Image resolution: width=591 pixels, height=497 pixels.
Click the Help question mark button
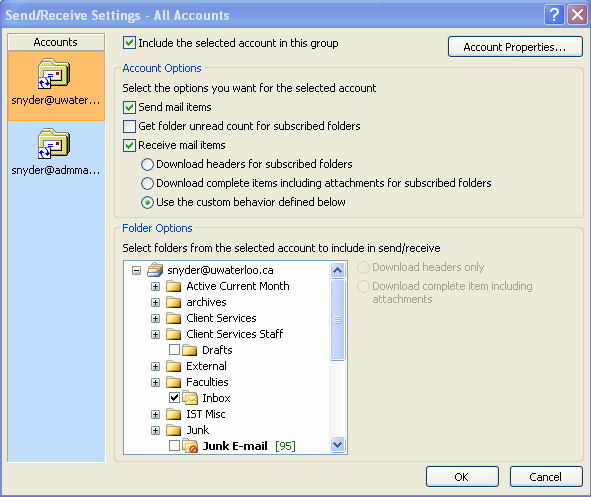pos(554,15)
